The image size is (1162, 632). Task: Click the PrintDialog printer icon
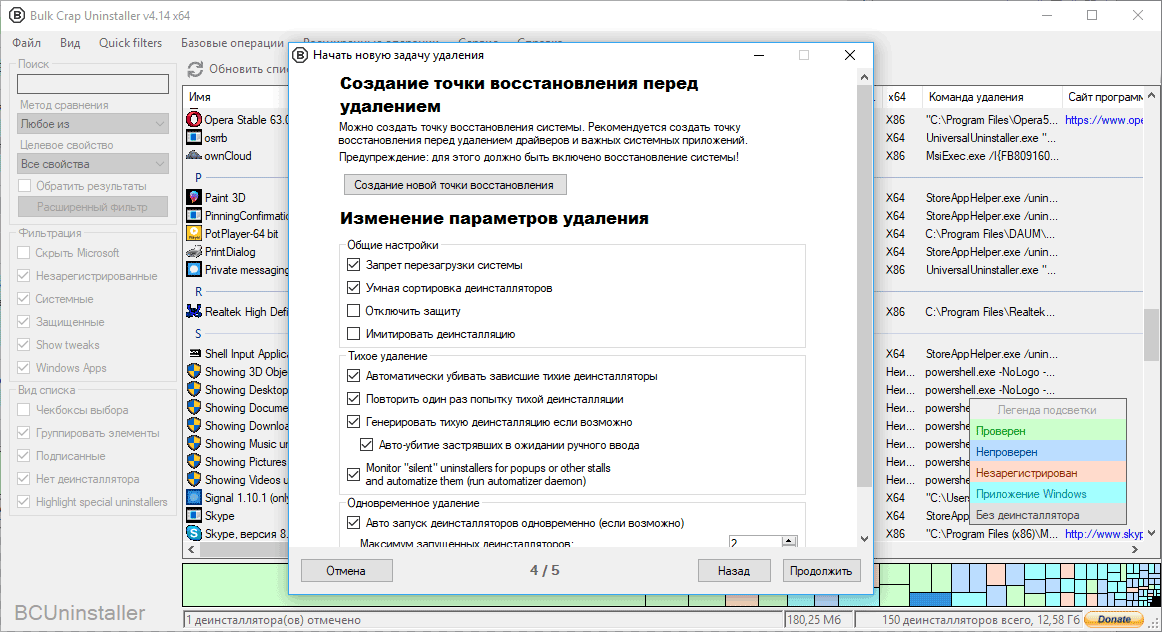click(194, 252)
